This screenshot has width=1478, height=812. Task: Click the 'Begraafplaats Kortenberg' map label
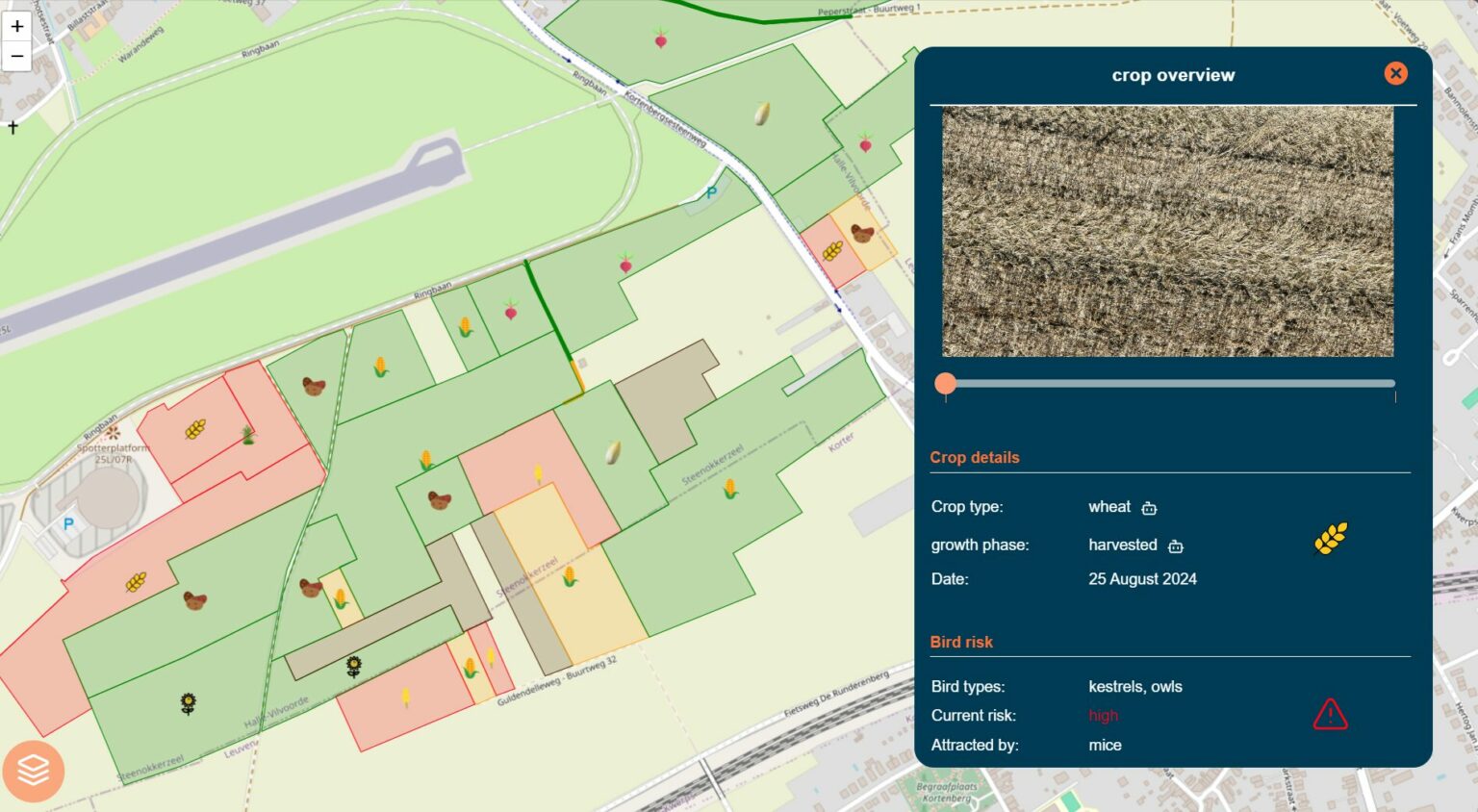pyautogui.click(x=946, y=793)
